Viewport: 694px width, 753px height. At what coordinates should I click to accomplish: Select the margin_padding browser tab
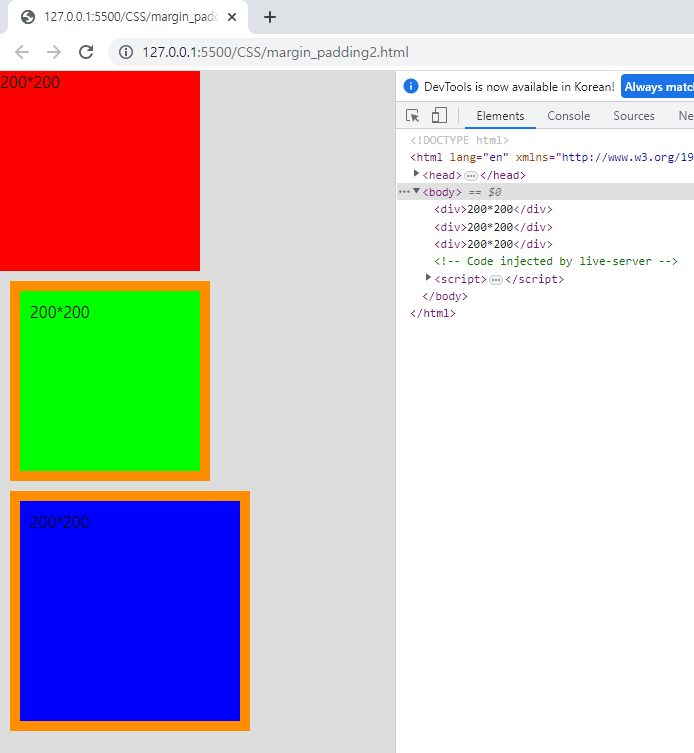[x=128, y=17]
